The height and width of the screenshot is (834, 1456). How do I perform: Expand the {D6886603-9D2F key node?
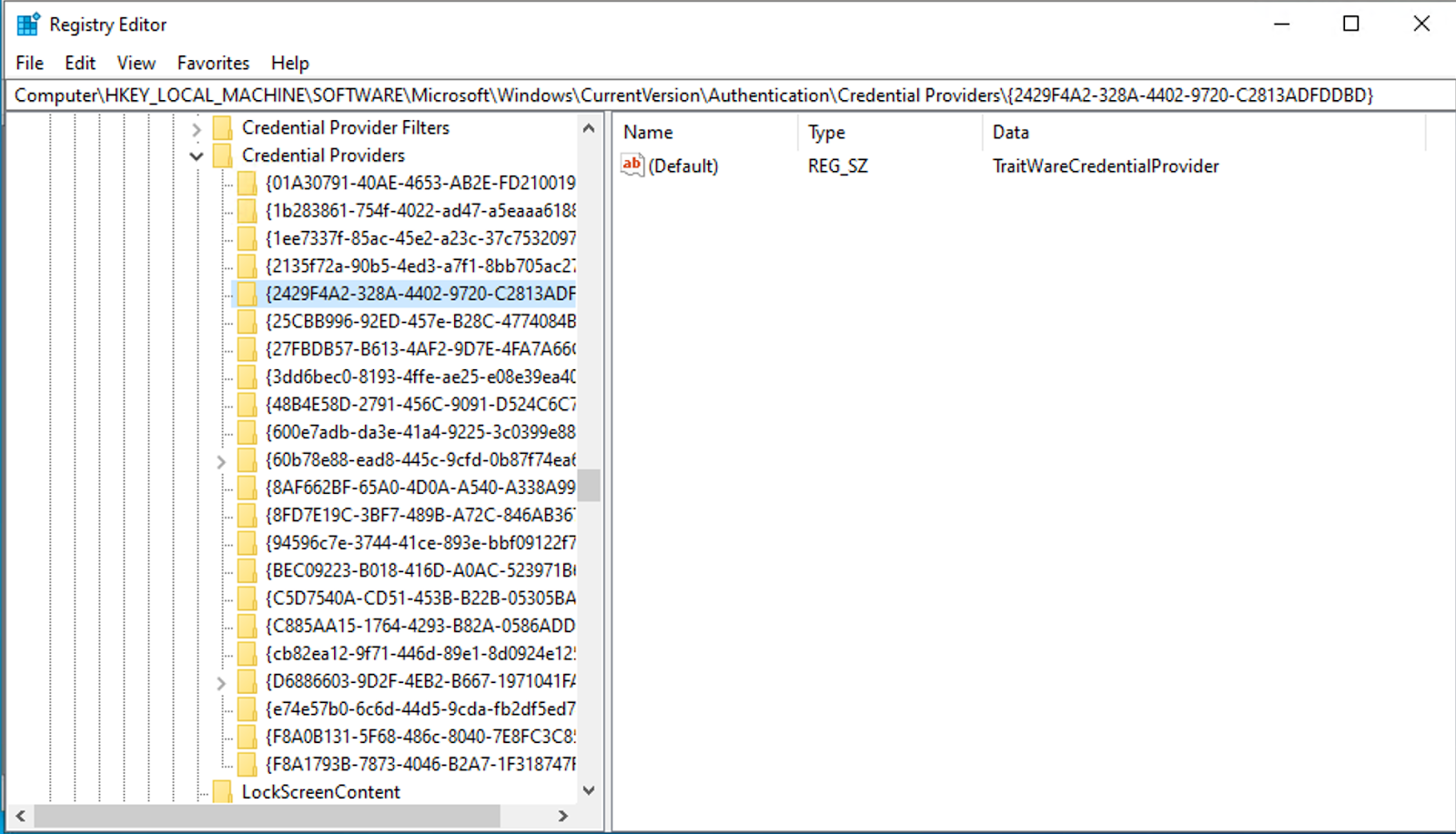(221, 682)
